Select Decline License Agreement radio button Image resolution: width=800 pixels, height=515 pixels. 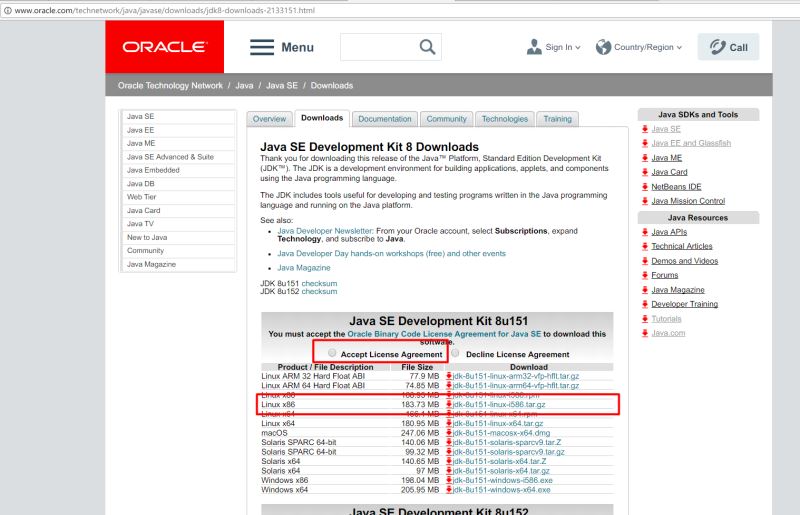coord(456,353)
